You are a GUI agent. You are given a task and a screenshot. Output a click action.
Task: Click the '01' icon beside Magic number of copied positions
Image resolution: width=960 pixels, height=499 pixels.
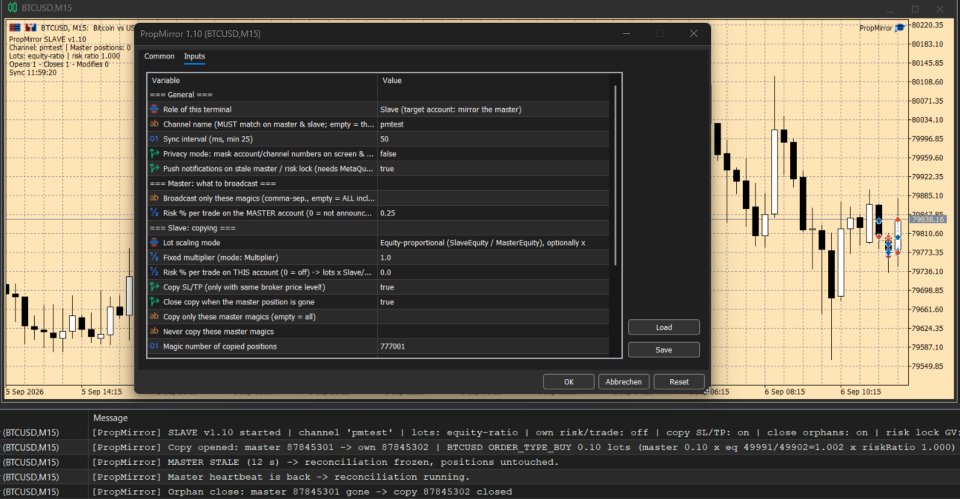click(x=154, y=346)
